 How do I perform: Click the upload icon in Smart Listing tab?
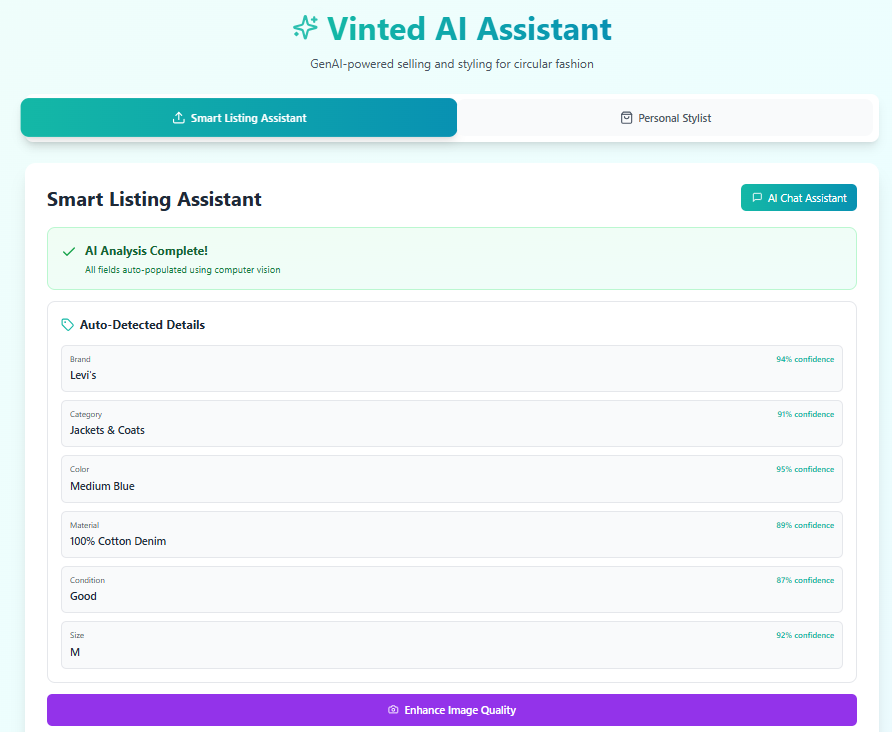pos(179,118)
